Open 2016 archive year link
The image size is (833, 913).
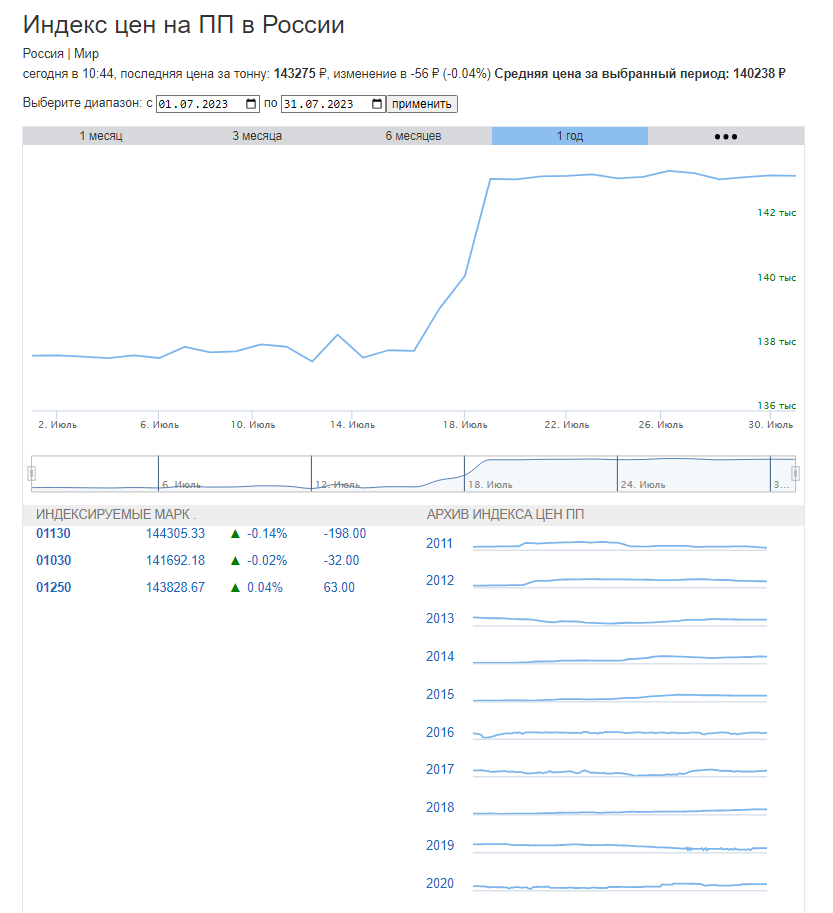click(439, 732)
